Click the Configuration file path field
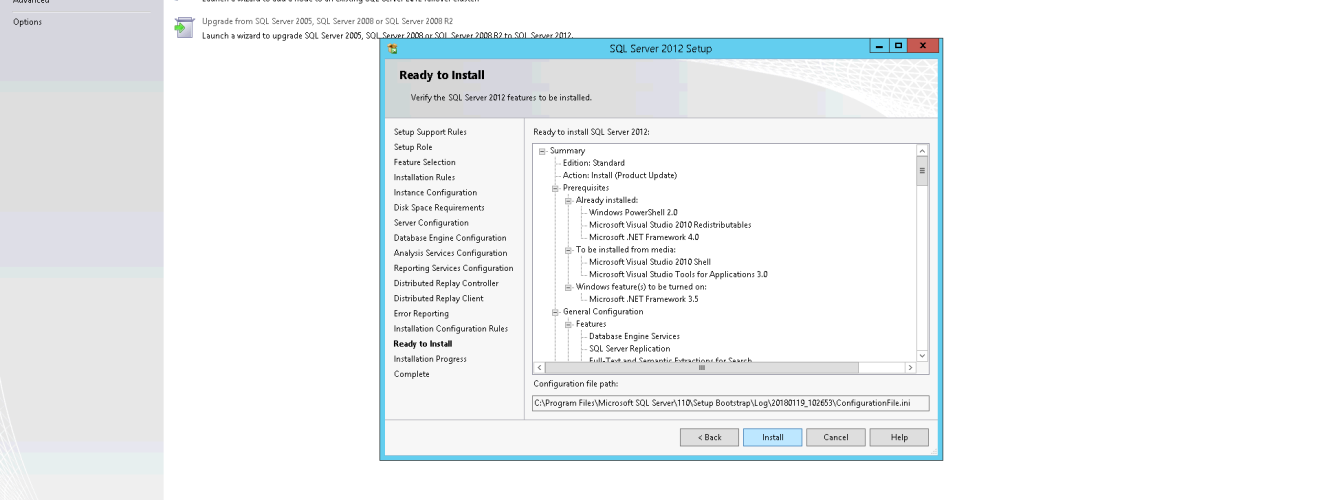This screenshot has width=1320, height=500. [730, 403]
